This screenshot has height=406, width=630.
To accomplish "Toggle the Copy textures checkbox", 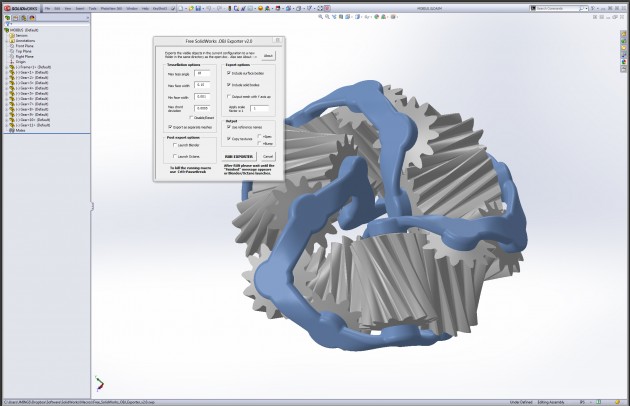I will coord(229,139).
